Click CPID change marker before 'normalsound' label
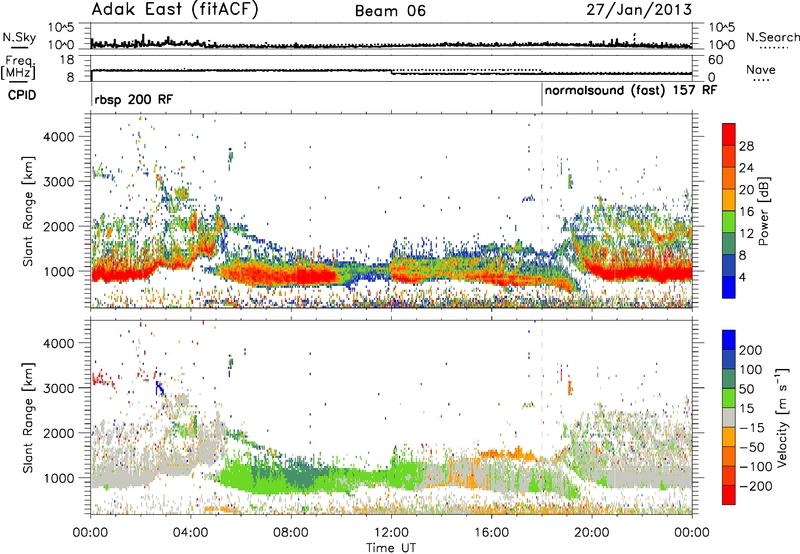This screenshot has height=554, width=800. 542,95
